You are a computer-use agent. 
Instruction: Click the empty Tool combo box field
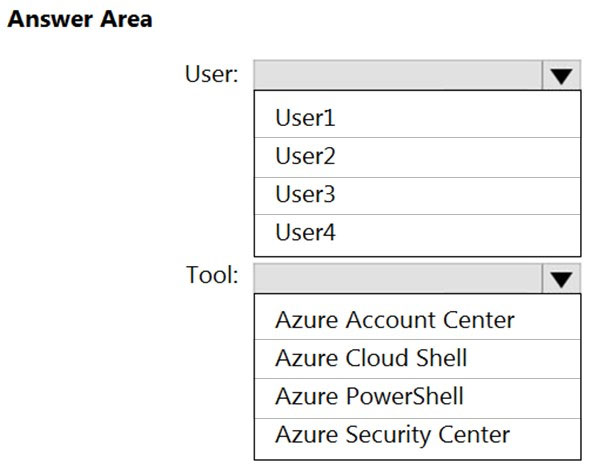398,278
